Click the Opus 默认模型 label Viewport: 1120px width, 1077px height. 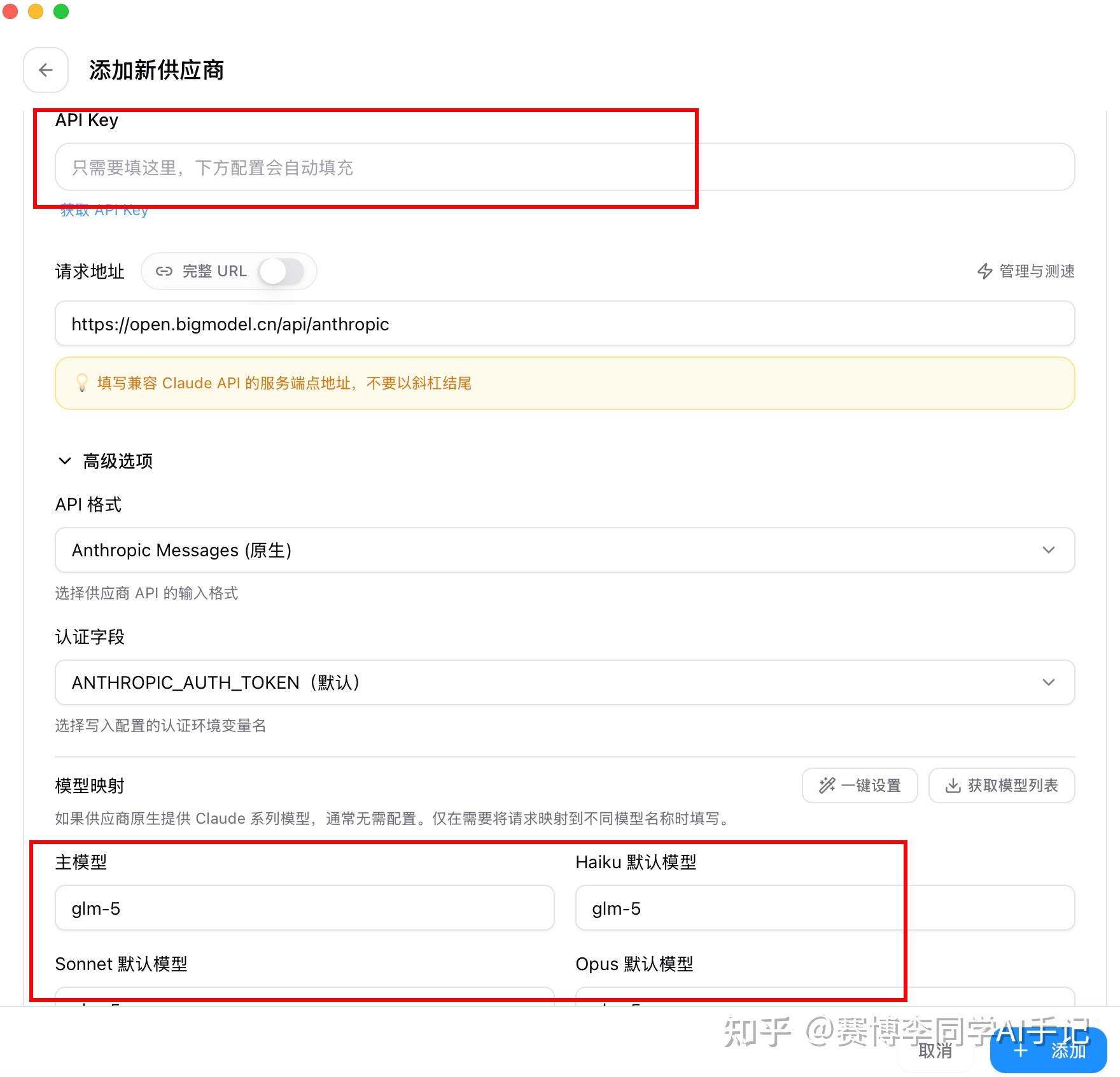coord(634,964)
